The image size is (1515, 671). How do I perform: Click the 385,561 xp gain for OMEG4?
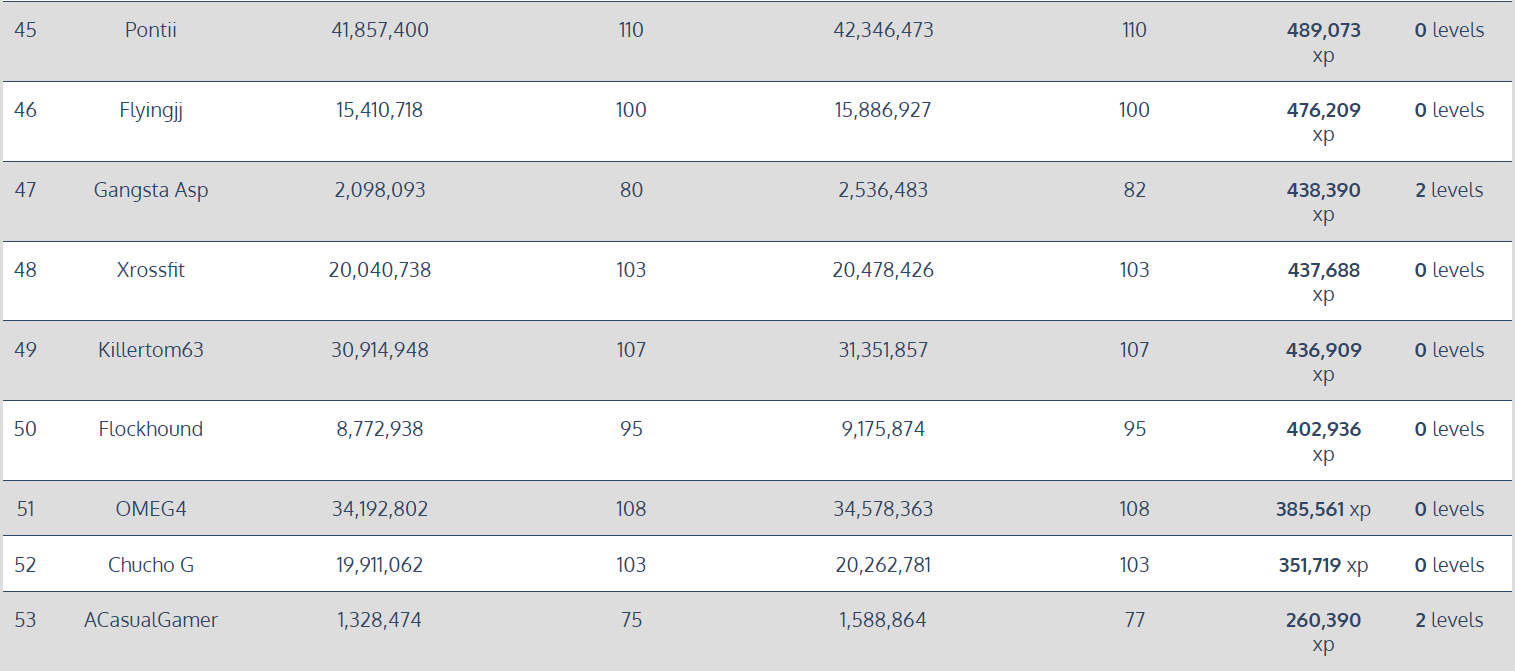point(1322,509)
